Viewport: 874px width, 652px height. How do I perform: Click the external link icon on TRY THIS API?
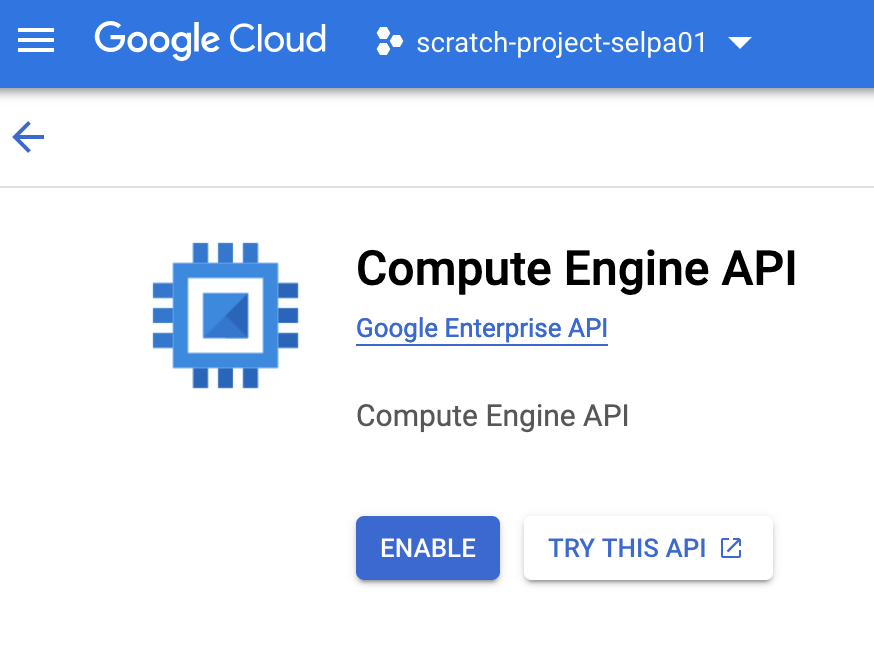tap(731, 548)
